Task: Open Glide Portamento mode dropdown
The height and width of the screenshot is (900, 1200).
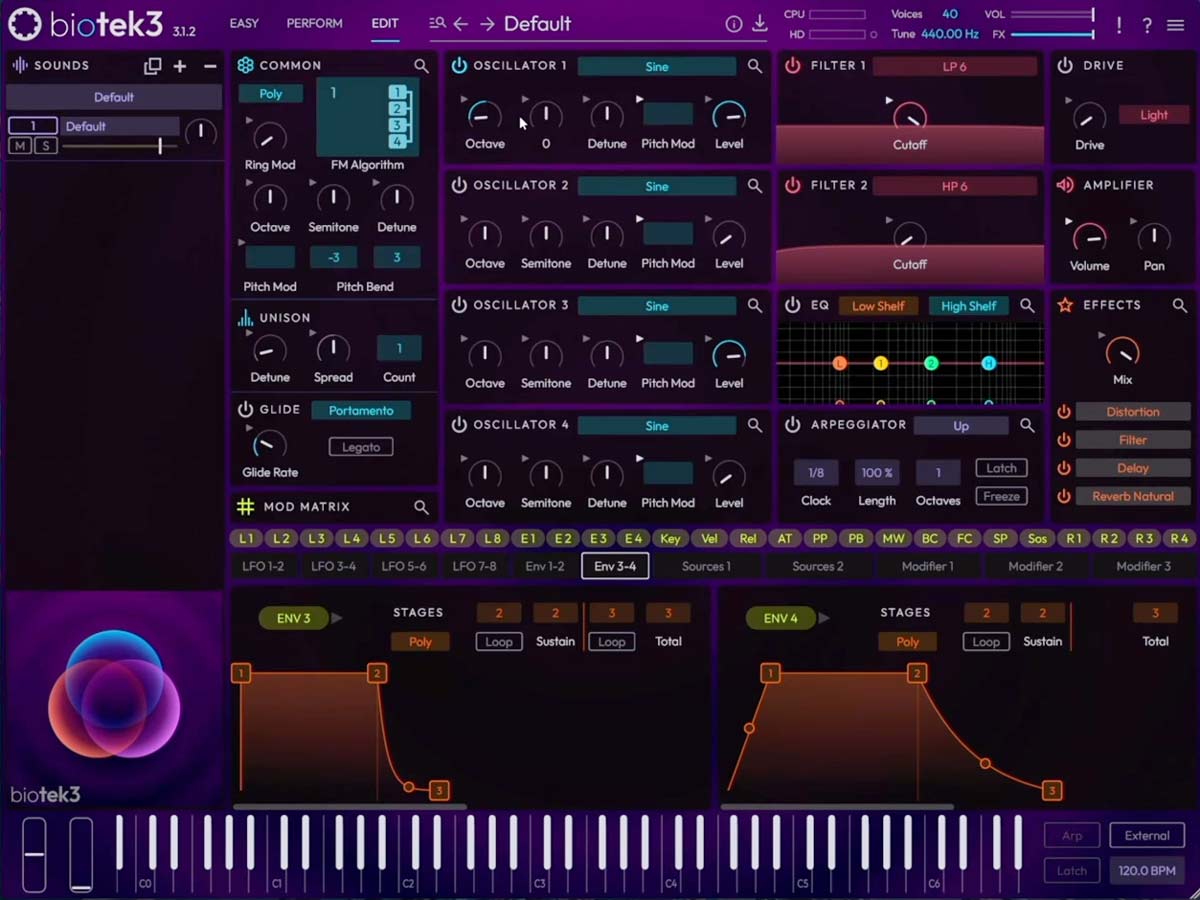Action: coord(361,411)
